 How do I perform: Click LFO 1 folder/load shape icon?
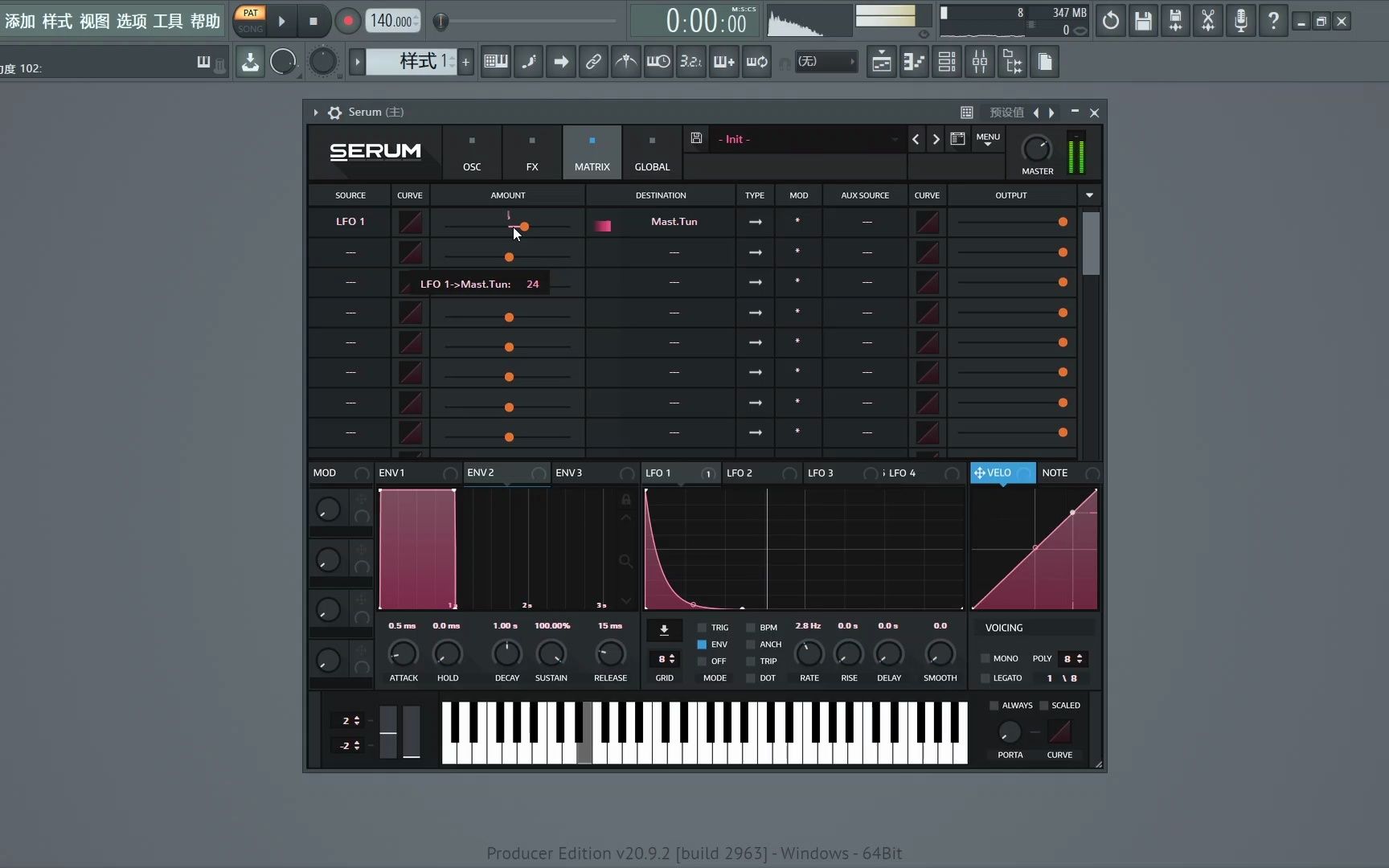pyautogui.click(x=664, y=630)
